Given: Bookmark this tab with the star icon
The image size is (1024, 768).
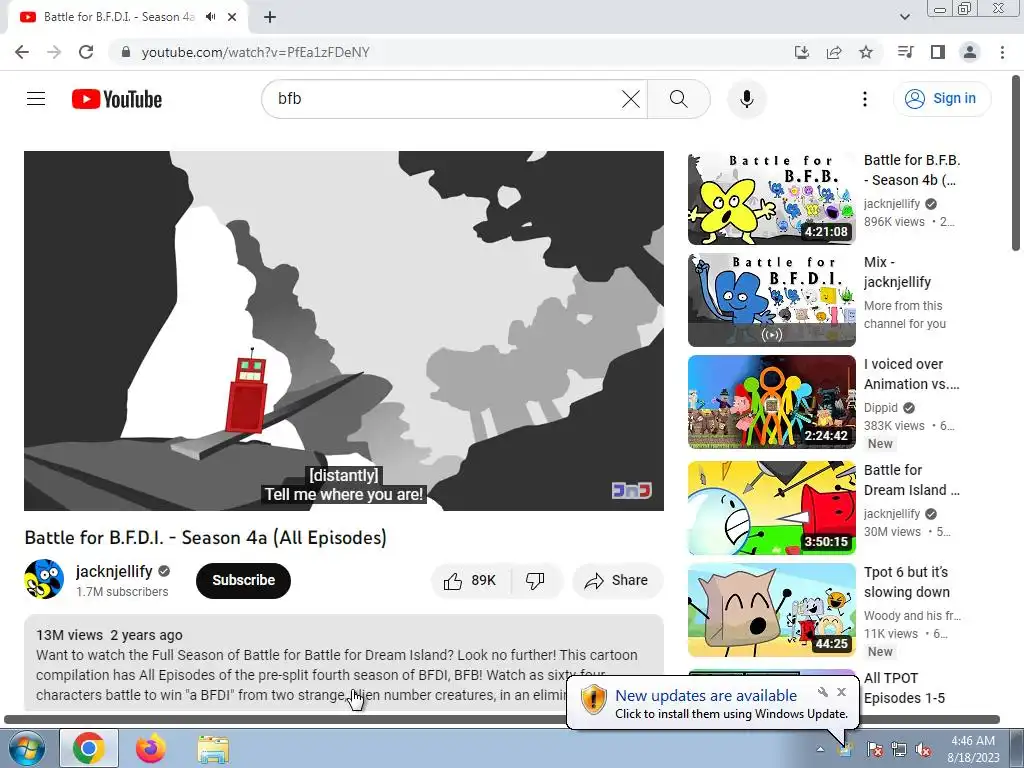Looking at the screenshot, I should pos(866,52).
